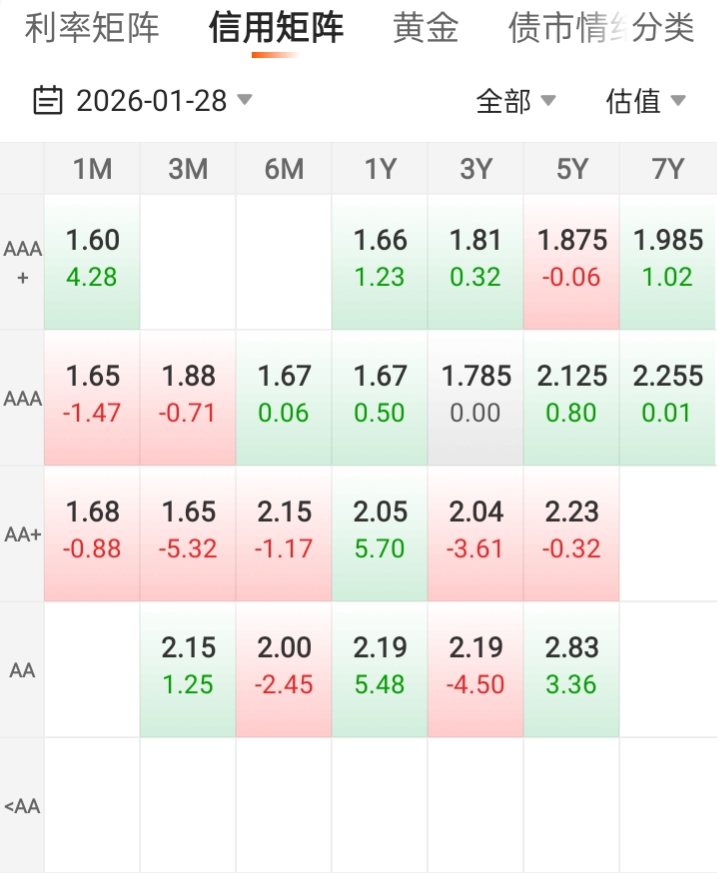Click the calendar icon beside the date
Screen dimensions: 717x873
[47, 101]
